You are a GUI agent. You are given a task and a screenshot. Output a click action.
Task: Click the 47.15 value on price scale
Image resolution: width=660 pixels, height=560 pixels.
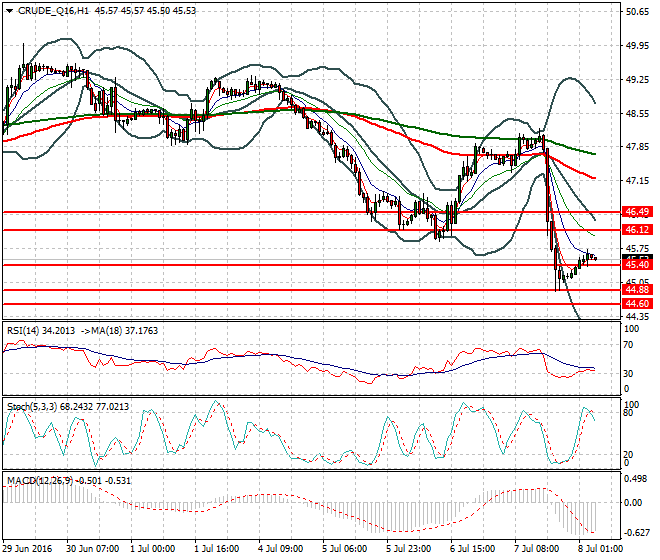pyautogui.click(x=636, y=182)
